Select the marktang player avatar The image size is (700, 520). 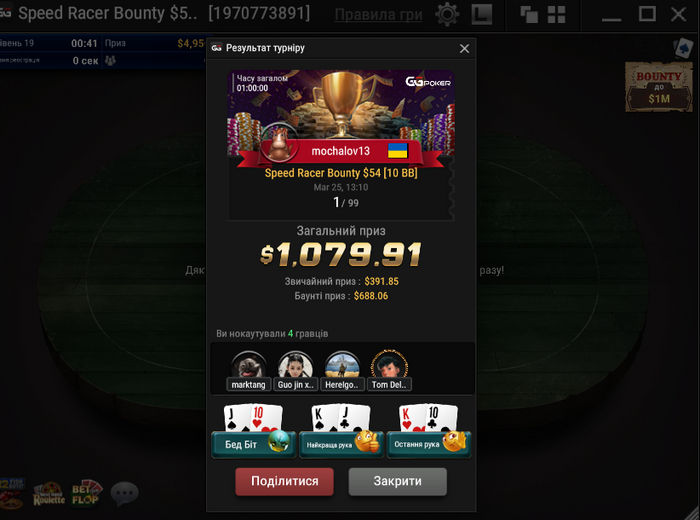[249, 370]
